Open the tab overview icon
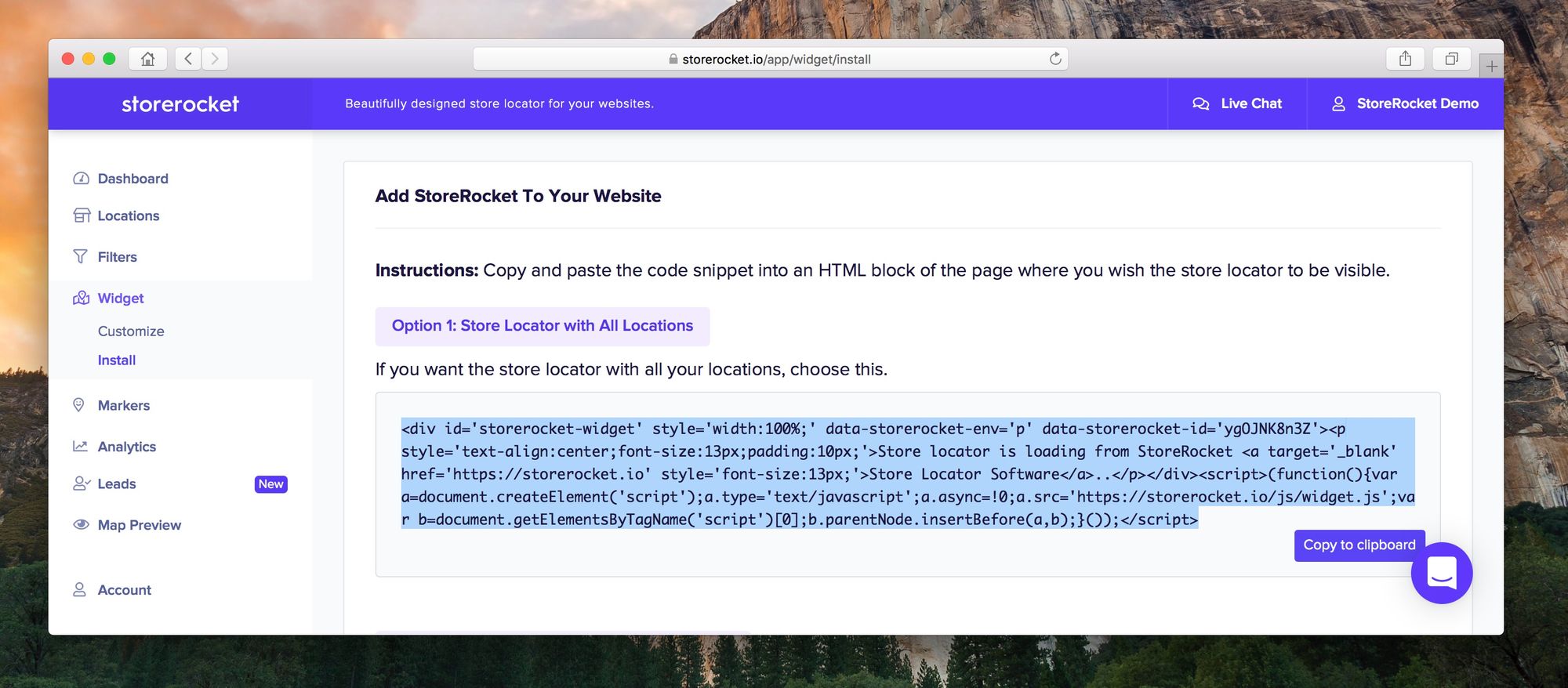Image resolution: width=1568 pixels, height=688 pixels. (1451, 59)
